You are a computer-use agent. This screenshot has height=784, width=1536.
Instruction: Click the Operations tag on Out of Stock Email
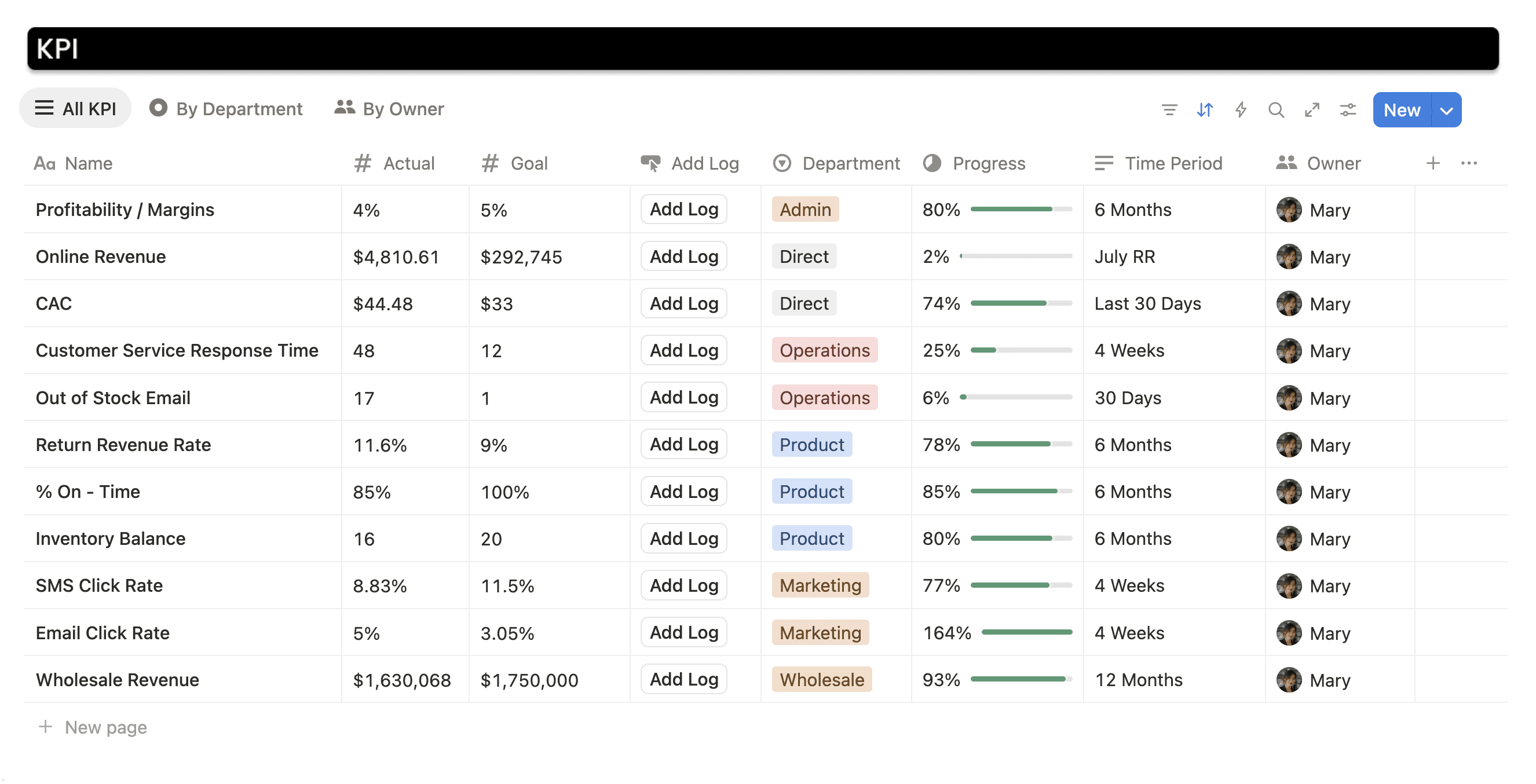(824, 398)
